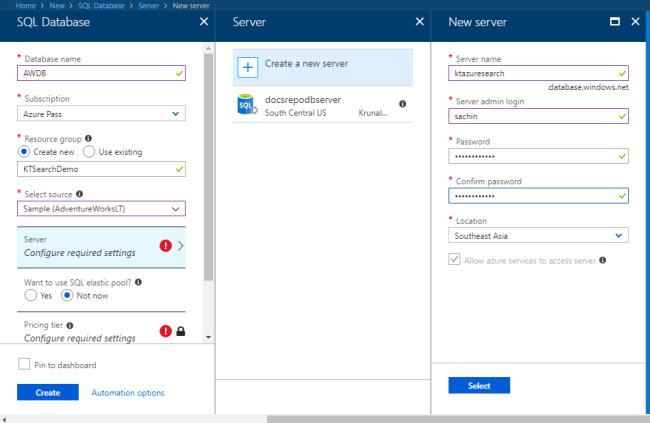Go to New breadcrumb
650x423 pixels.
(57, 6)
